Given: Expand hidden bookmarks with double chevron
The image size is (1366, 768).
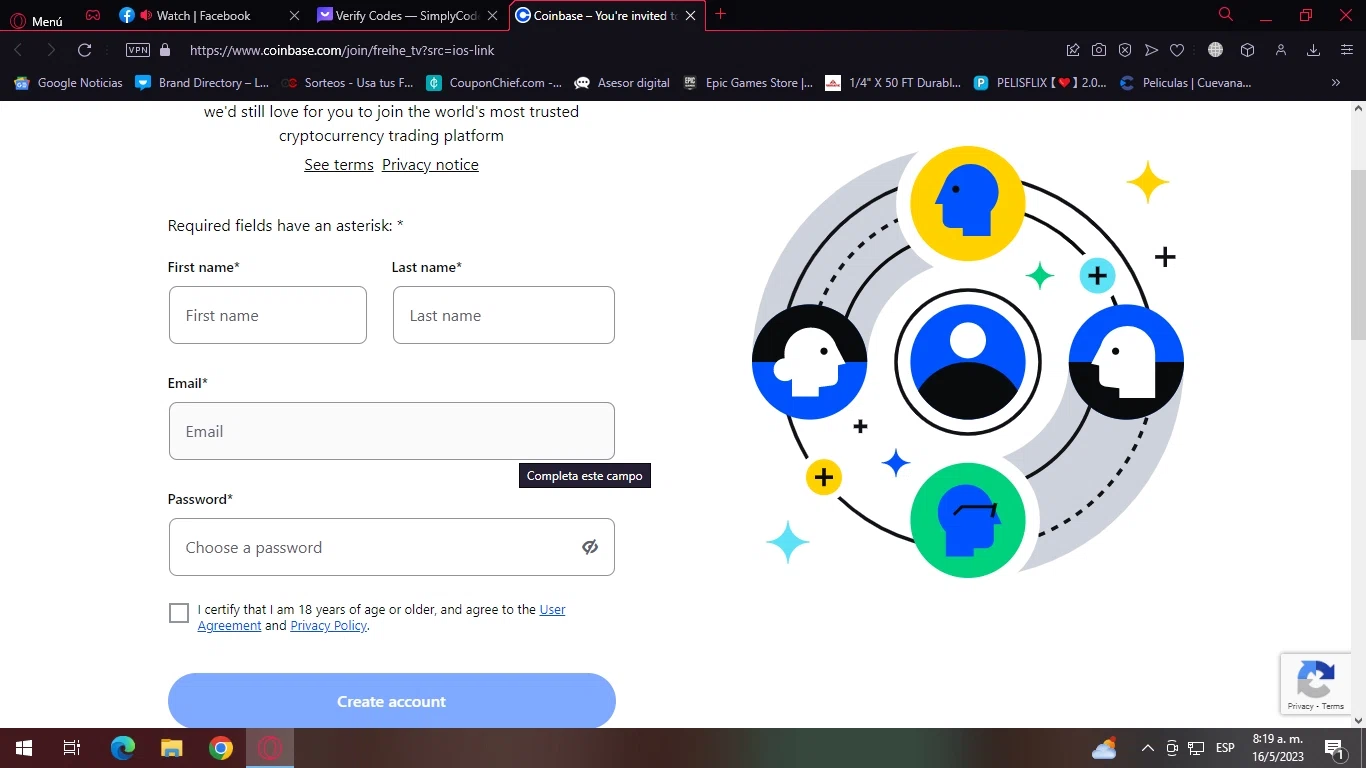Looking at the screenshot, I should tap(1336, 83).
